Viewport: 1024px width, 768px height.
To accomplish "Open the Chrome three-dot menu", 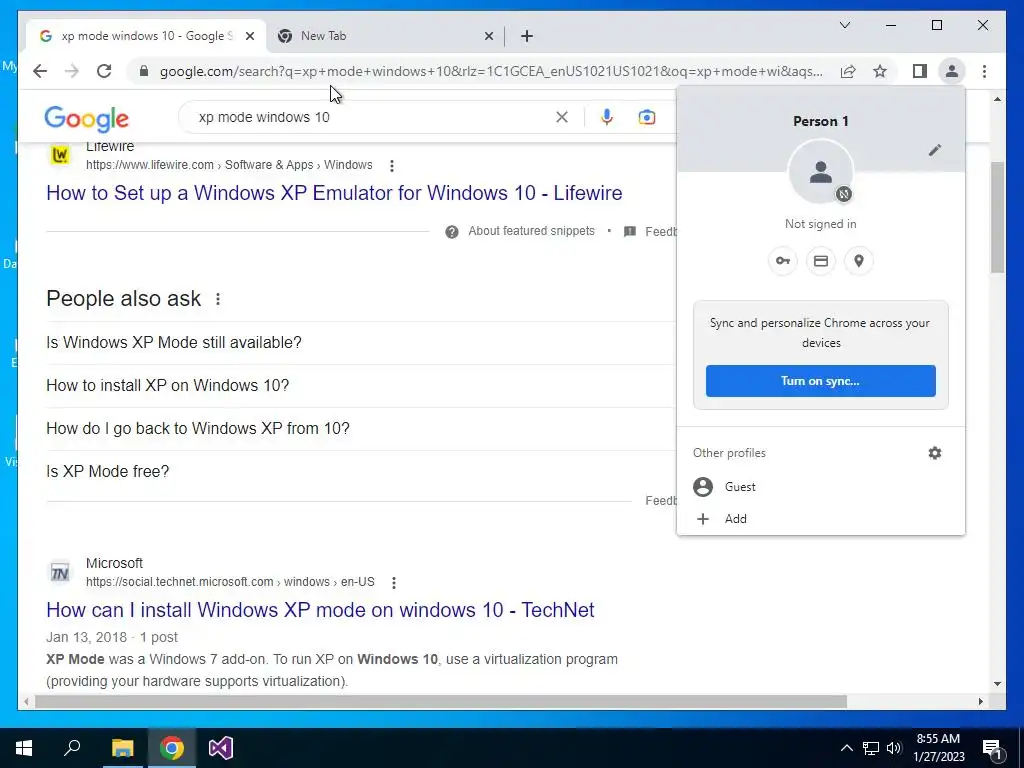I will click(x=984, y=71).
